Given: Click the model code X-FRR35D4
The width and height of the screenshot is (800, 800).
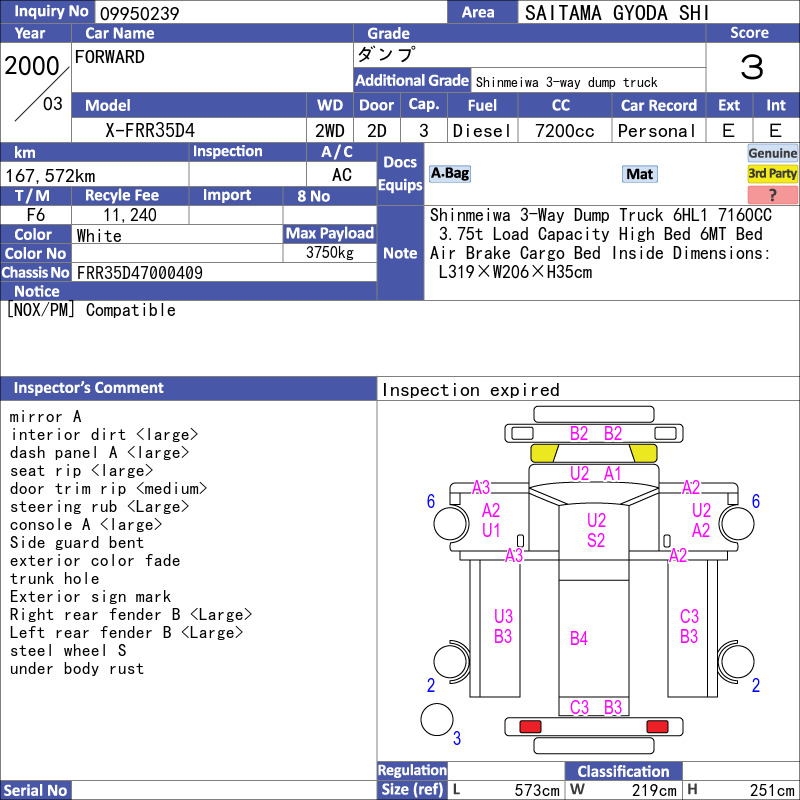Looking at the screenshot, I should coord(150,131).
